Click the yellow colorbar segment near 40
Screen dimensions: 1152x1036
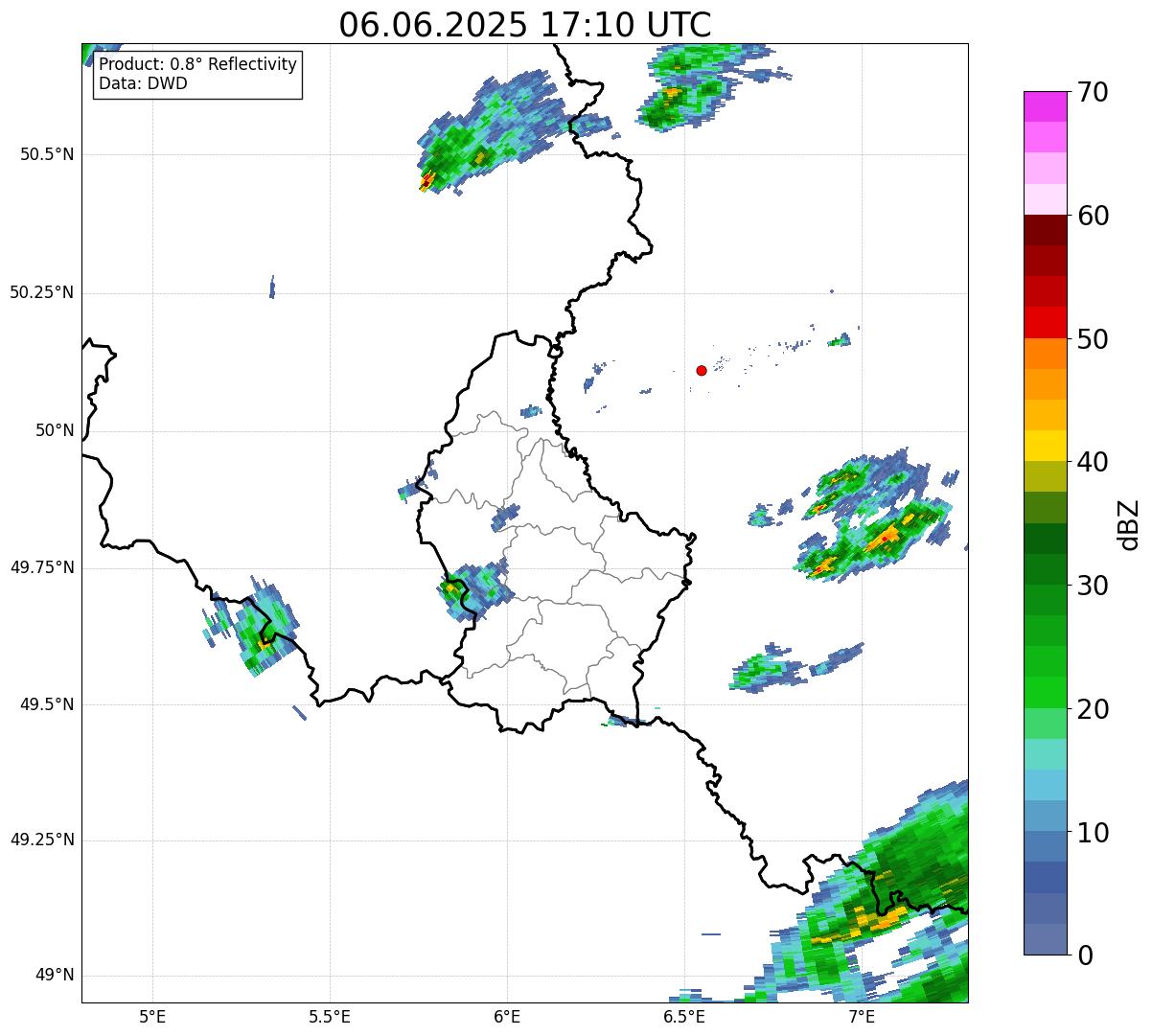(1046, 446)
